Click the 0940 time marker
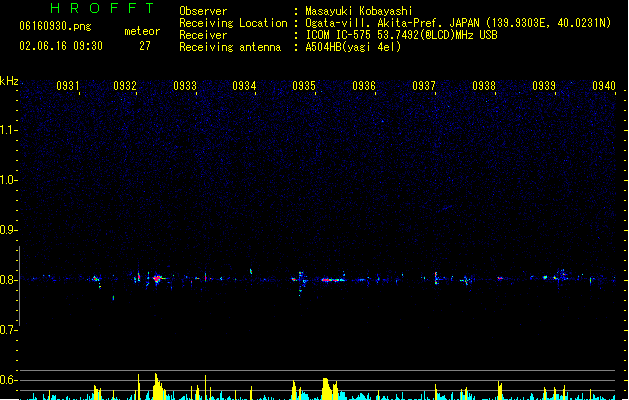The height and width of the screenshot is (400, 629). [604, 86]
